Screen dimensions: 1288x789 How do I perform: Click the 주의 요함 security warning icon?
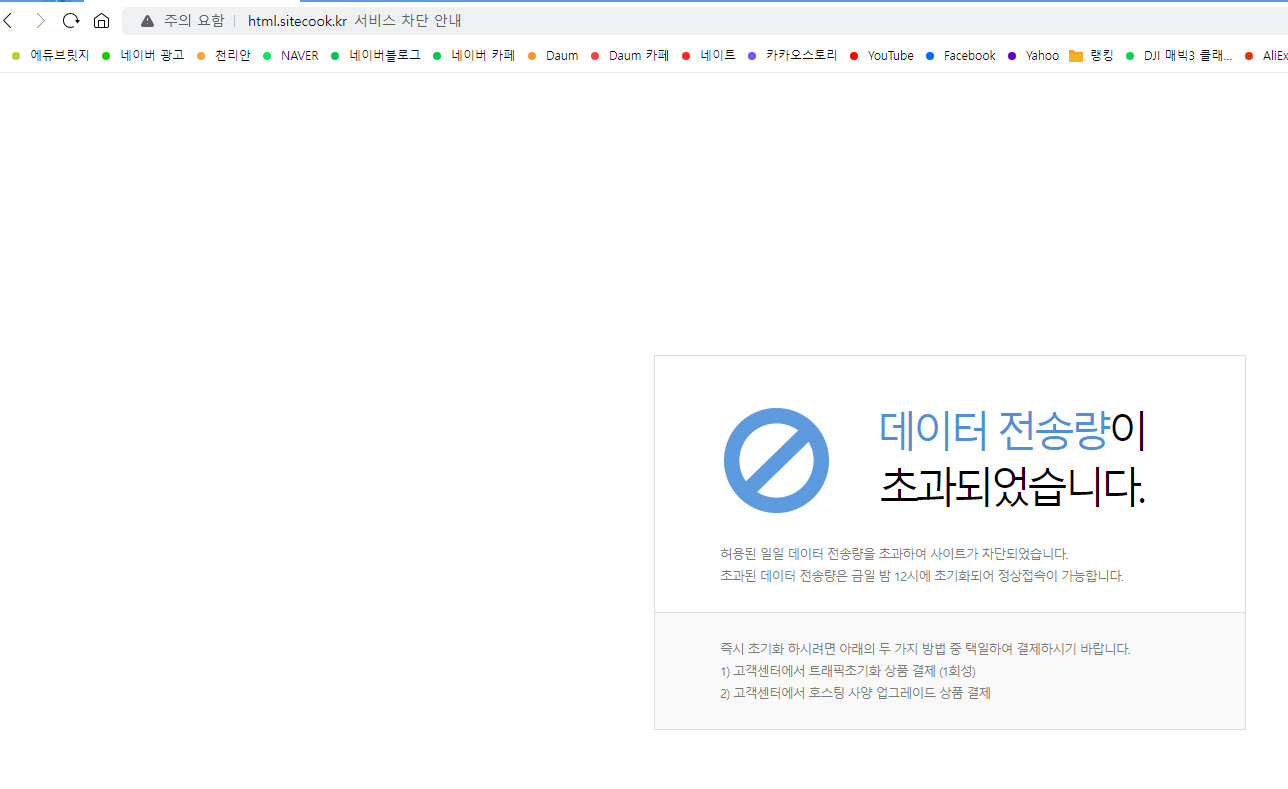click(148, 21)
